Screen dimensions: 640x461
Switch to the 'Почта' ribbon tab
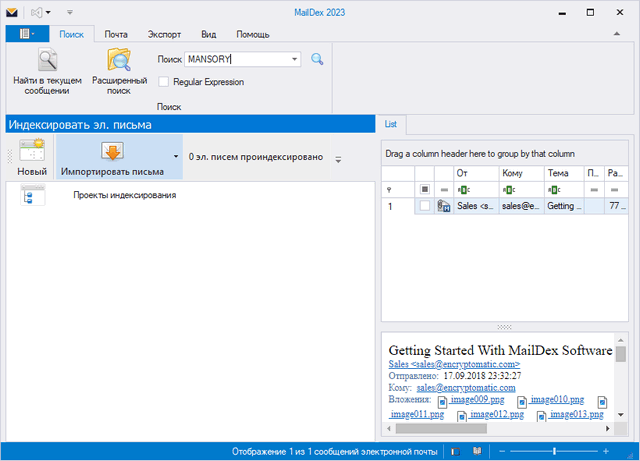coord(116,33)
